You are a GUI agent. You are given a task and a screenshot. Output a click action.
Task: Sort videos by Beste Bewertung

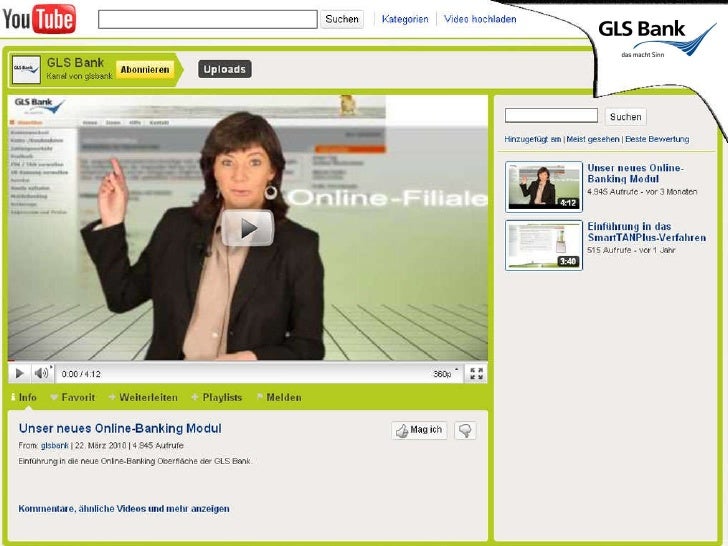pyautogui.click(x=657, y=139)
